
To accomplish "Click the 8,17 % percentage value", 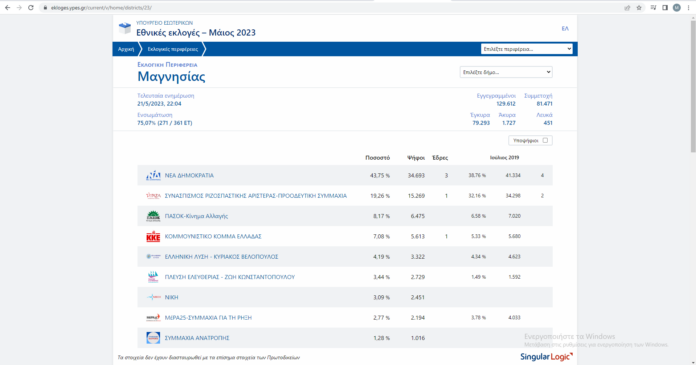I will click(x=381, y=216).
